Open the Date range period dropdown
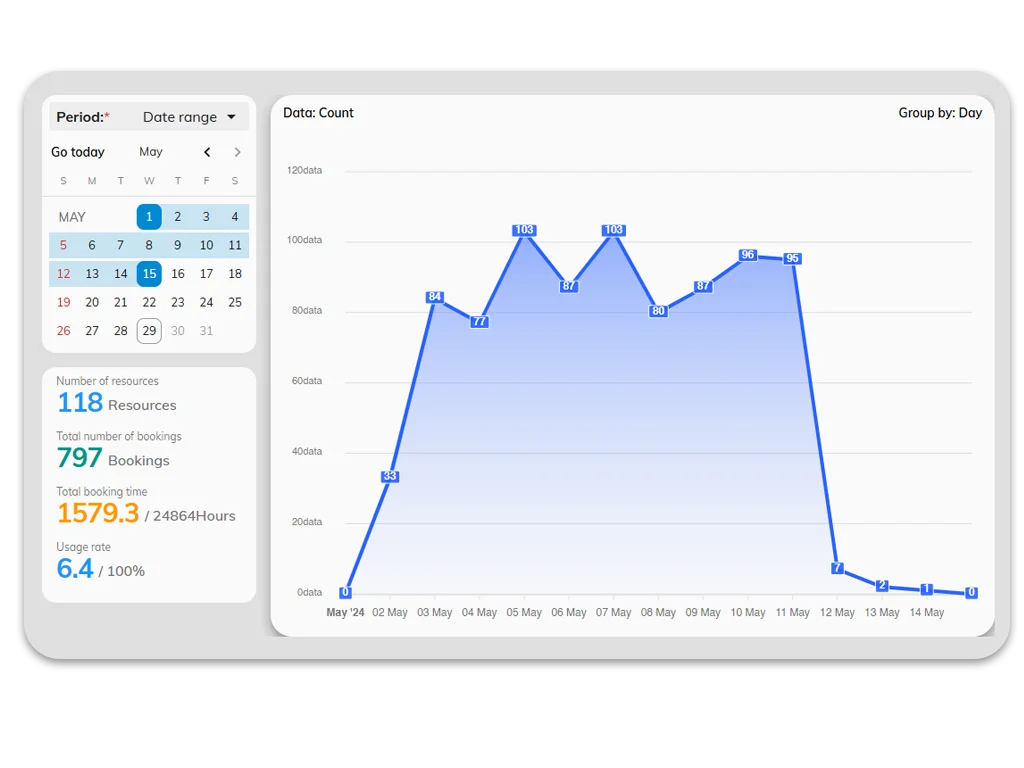 190,116
